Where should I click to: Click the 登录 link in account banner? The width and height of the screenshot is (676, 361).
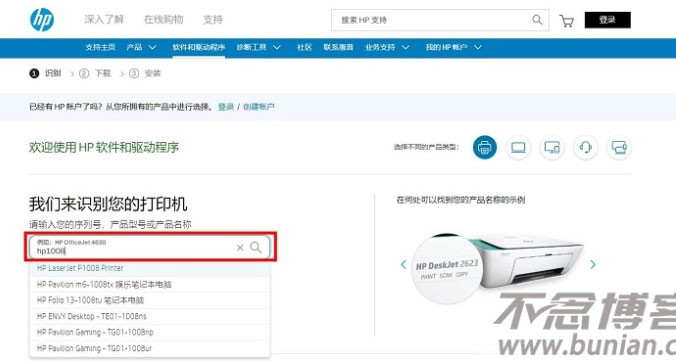tap(225, 107)
